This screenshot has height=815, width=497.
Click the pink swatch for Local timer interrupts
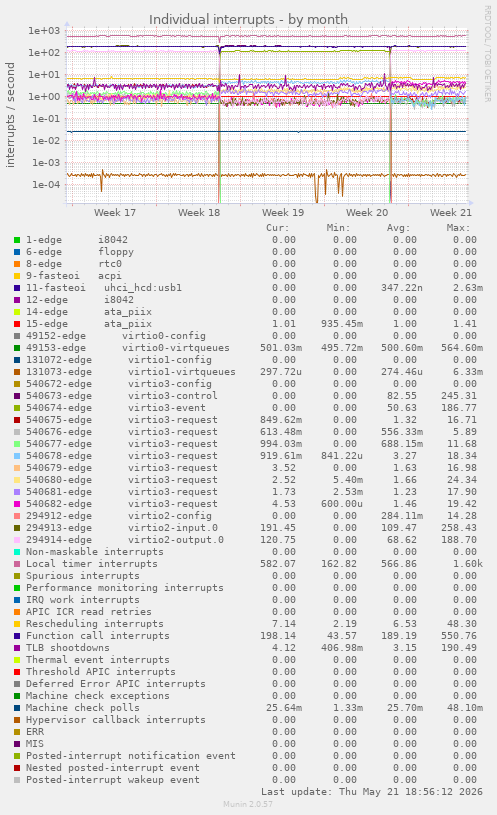(17, 564)
